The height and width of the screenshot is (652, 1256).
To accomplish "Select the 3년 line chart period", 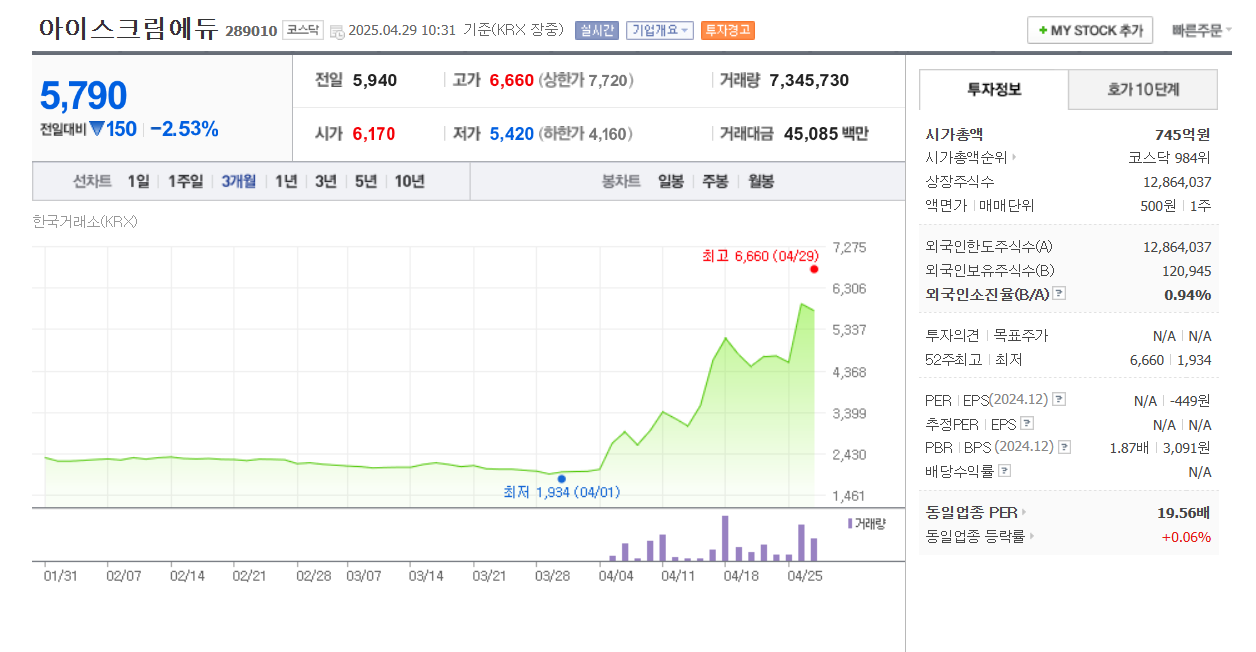I will click(326, 181).
